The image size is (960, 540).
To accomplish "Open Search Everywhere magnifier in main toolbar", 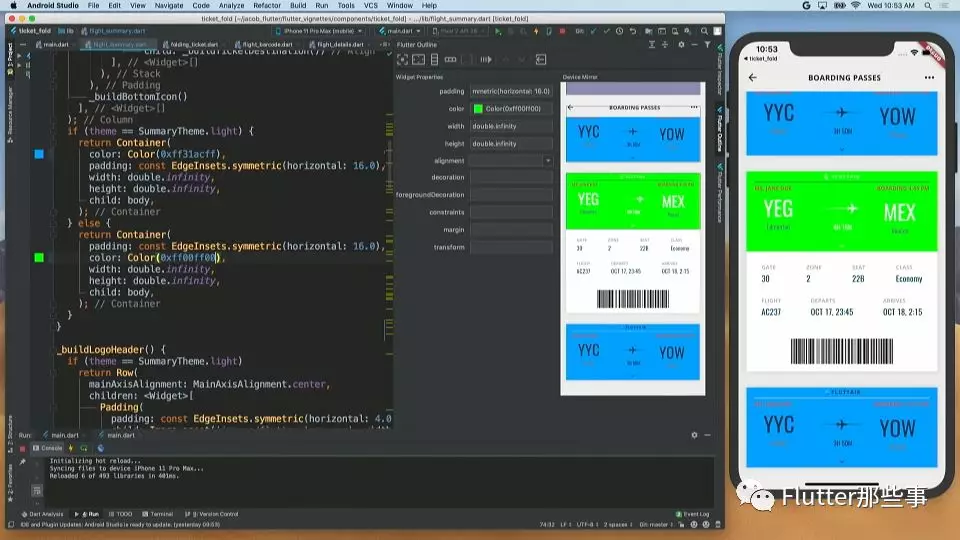I will point(704,31).
